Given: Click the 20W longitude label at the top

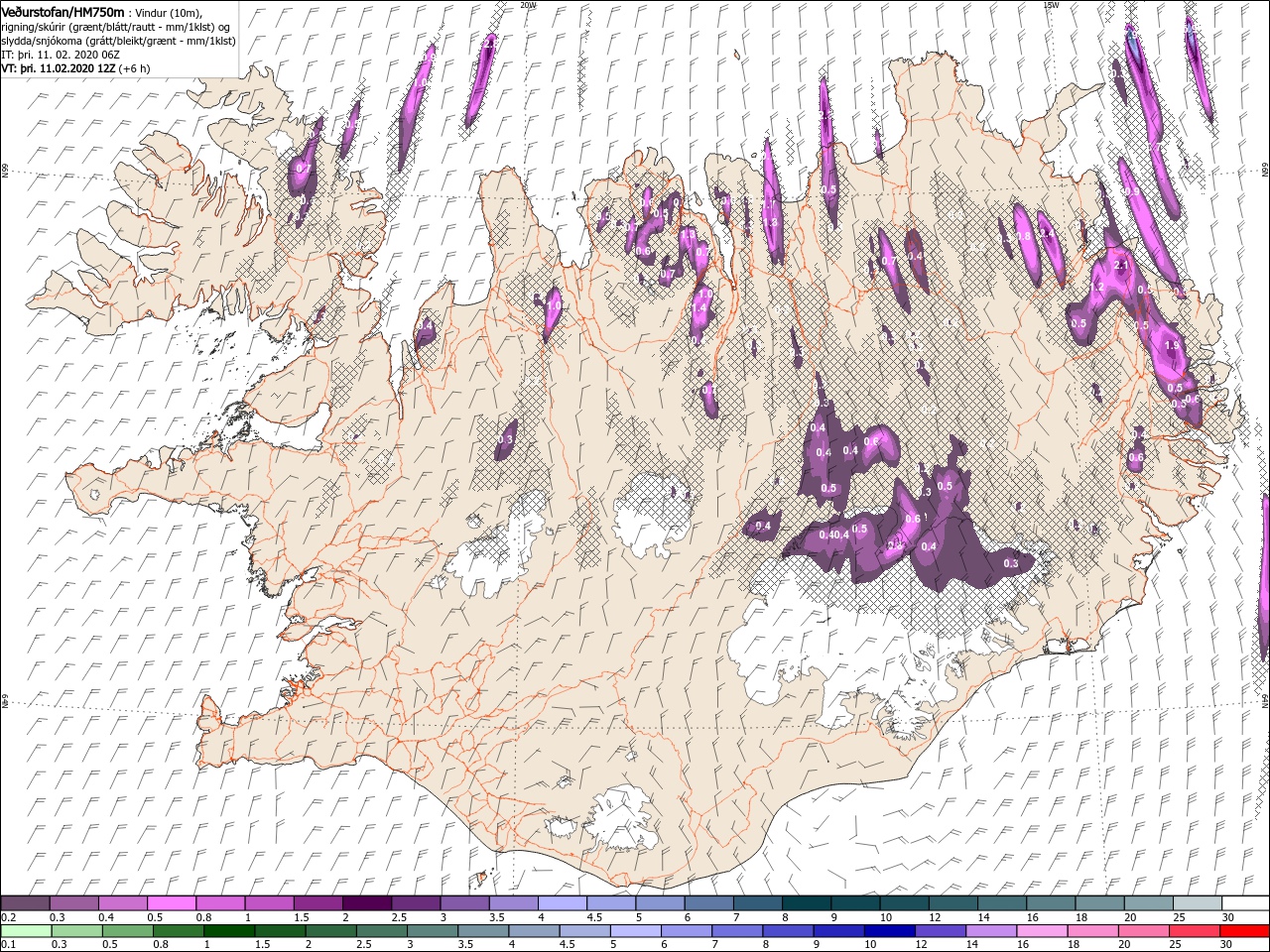Looking at the screenshot, I should pos(528,5).
